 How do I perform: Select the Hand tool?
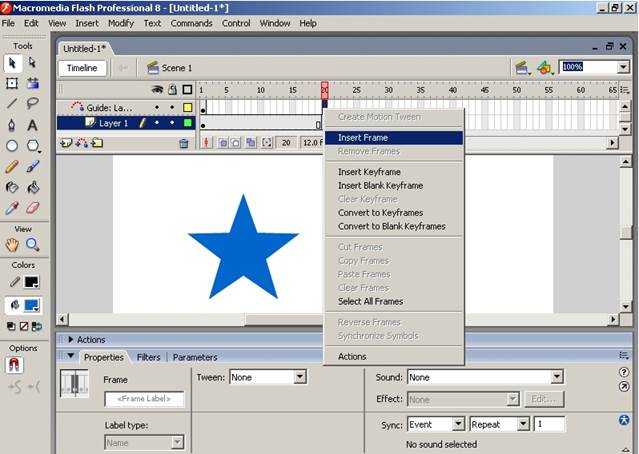12,245
